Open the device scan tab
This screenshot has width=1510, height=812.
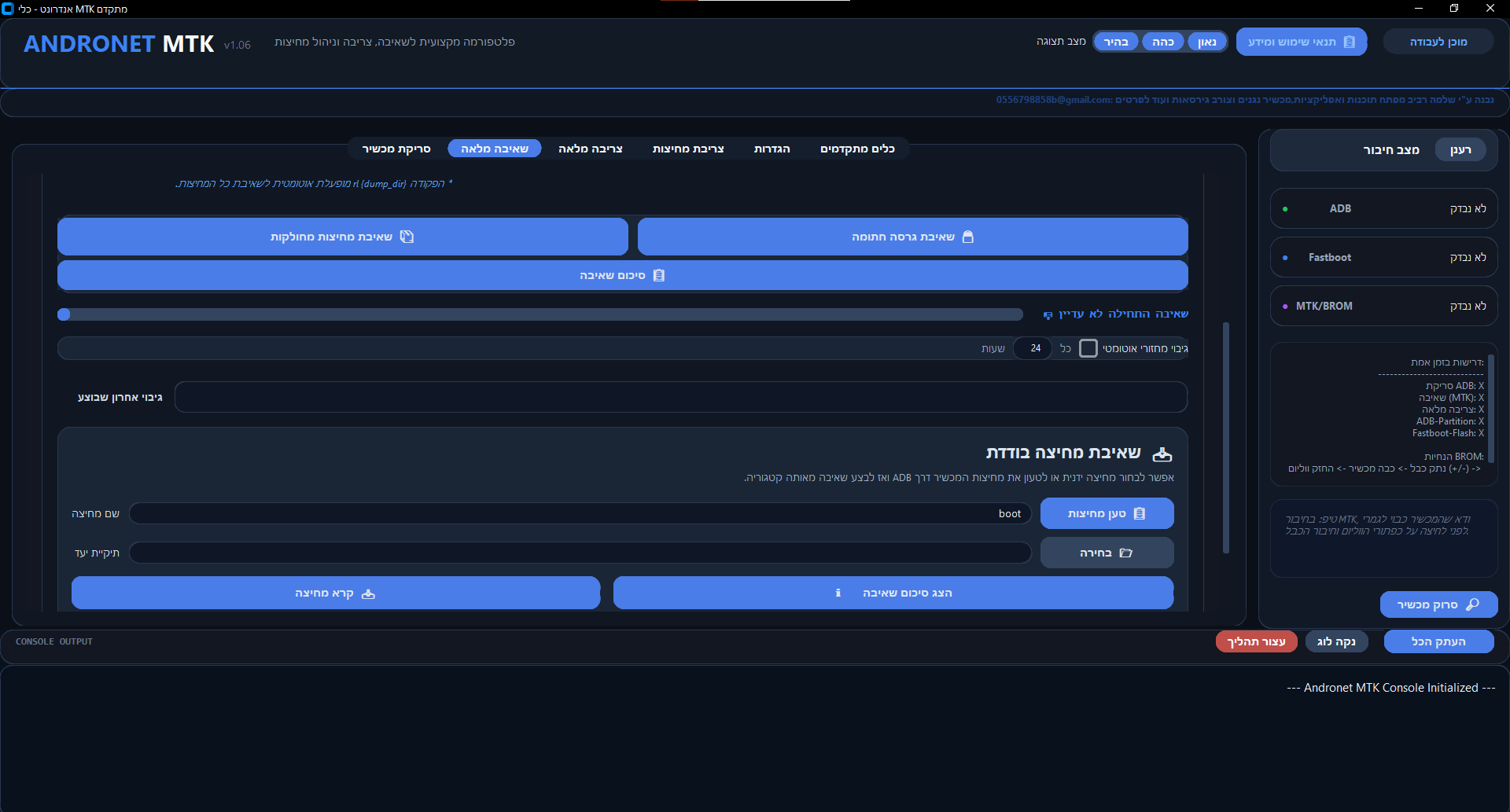tap(396, 149)
